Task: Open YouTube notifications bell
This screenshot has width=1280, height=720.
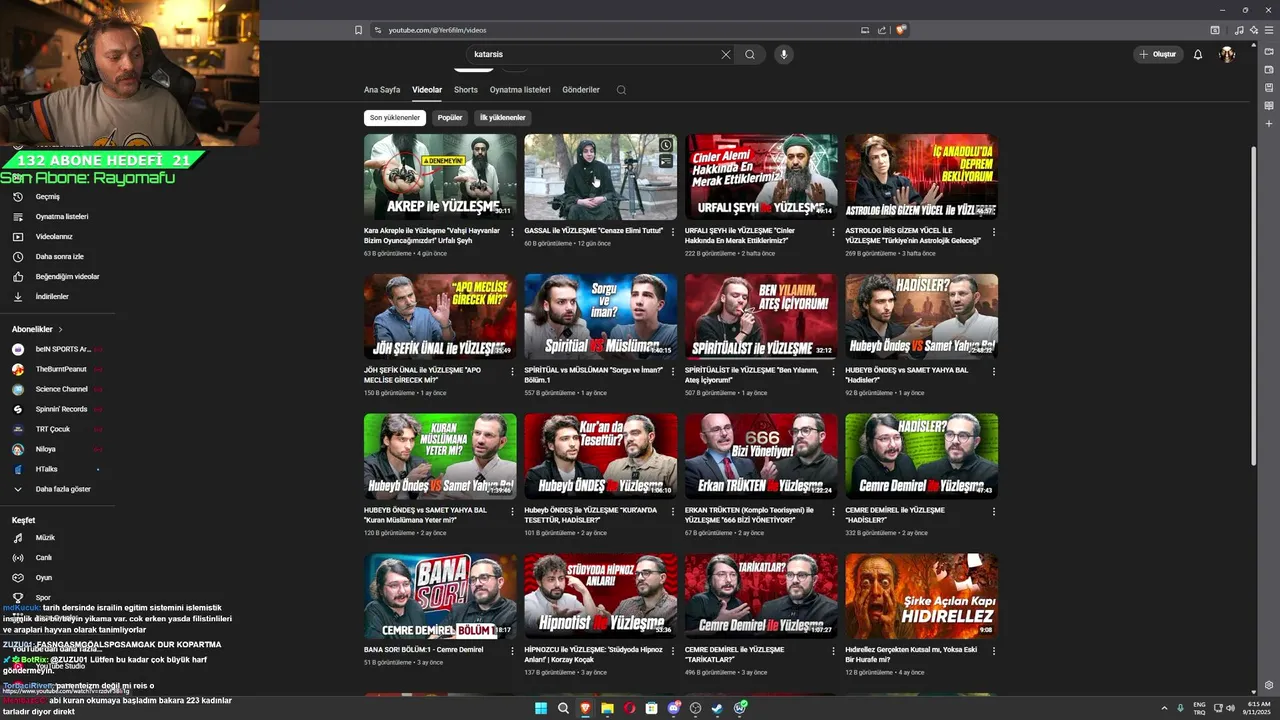Action: pos(1198,55)
